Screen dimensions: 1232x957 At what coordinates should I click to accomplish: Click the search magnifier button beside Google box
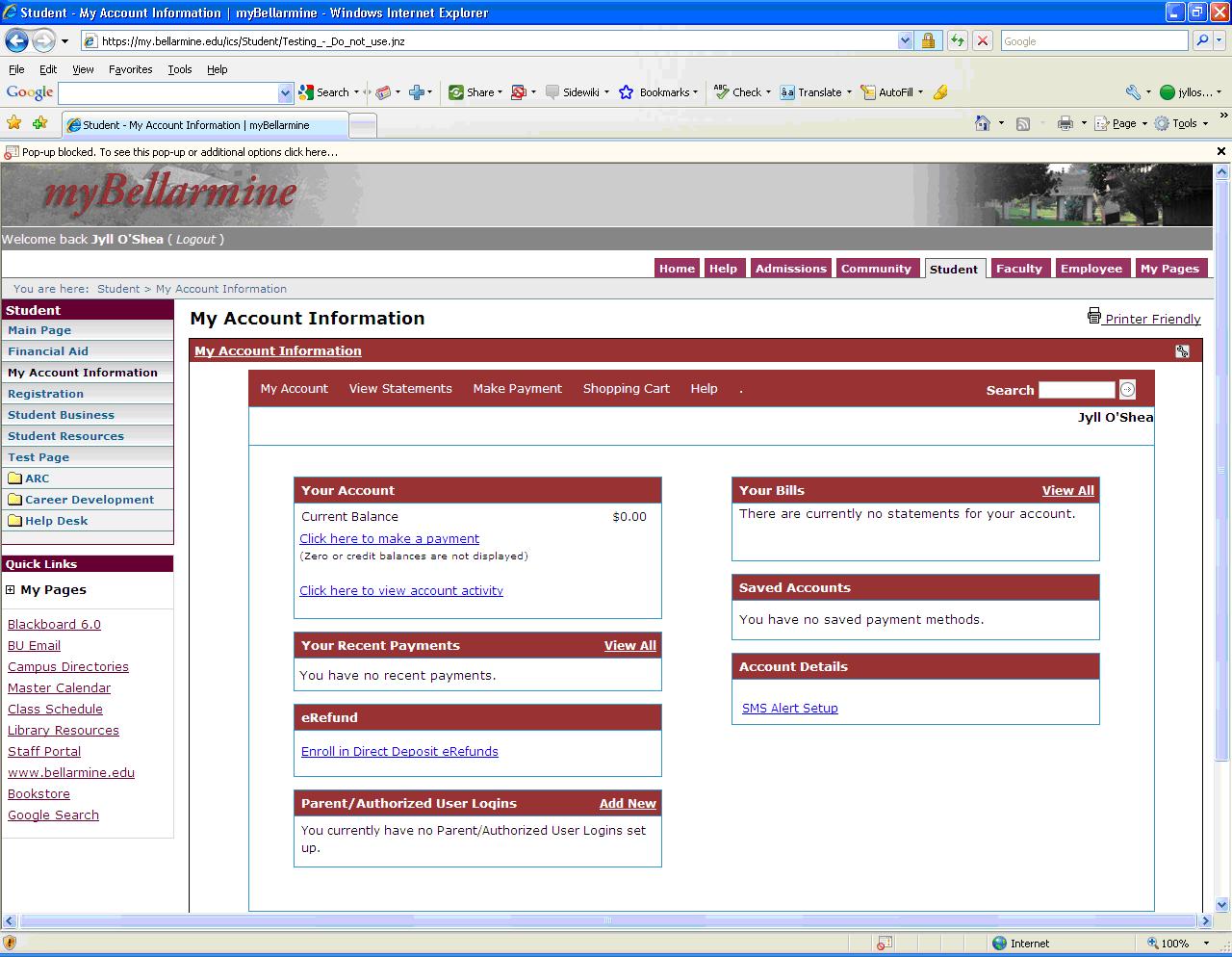1202,40
